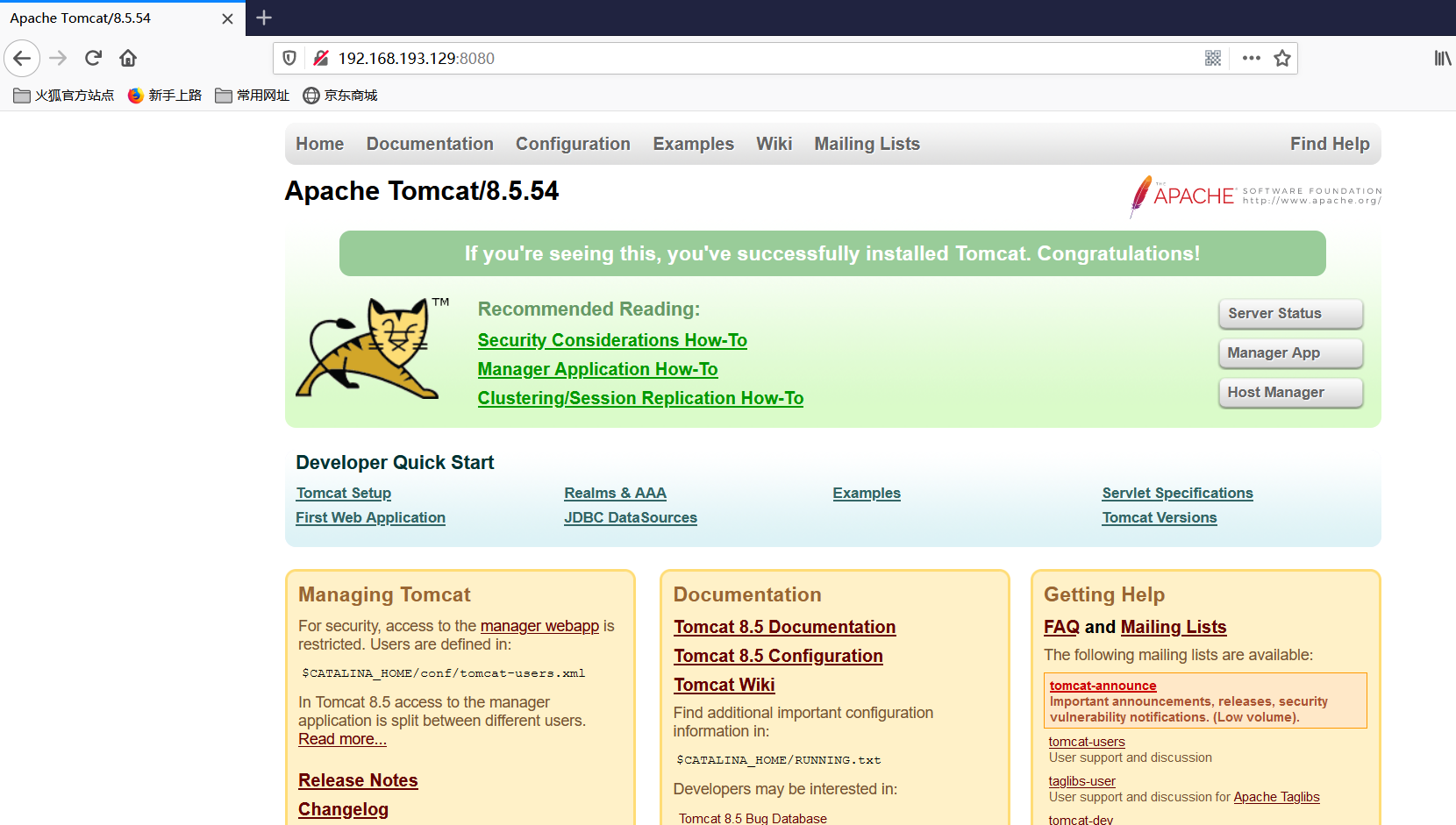1456x825 pixels.
Task: Open the tracking protection shield icon
Action: coord(289,59)
